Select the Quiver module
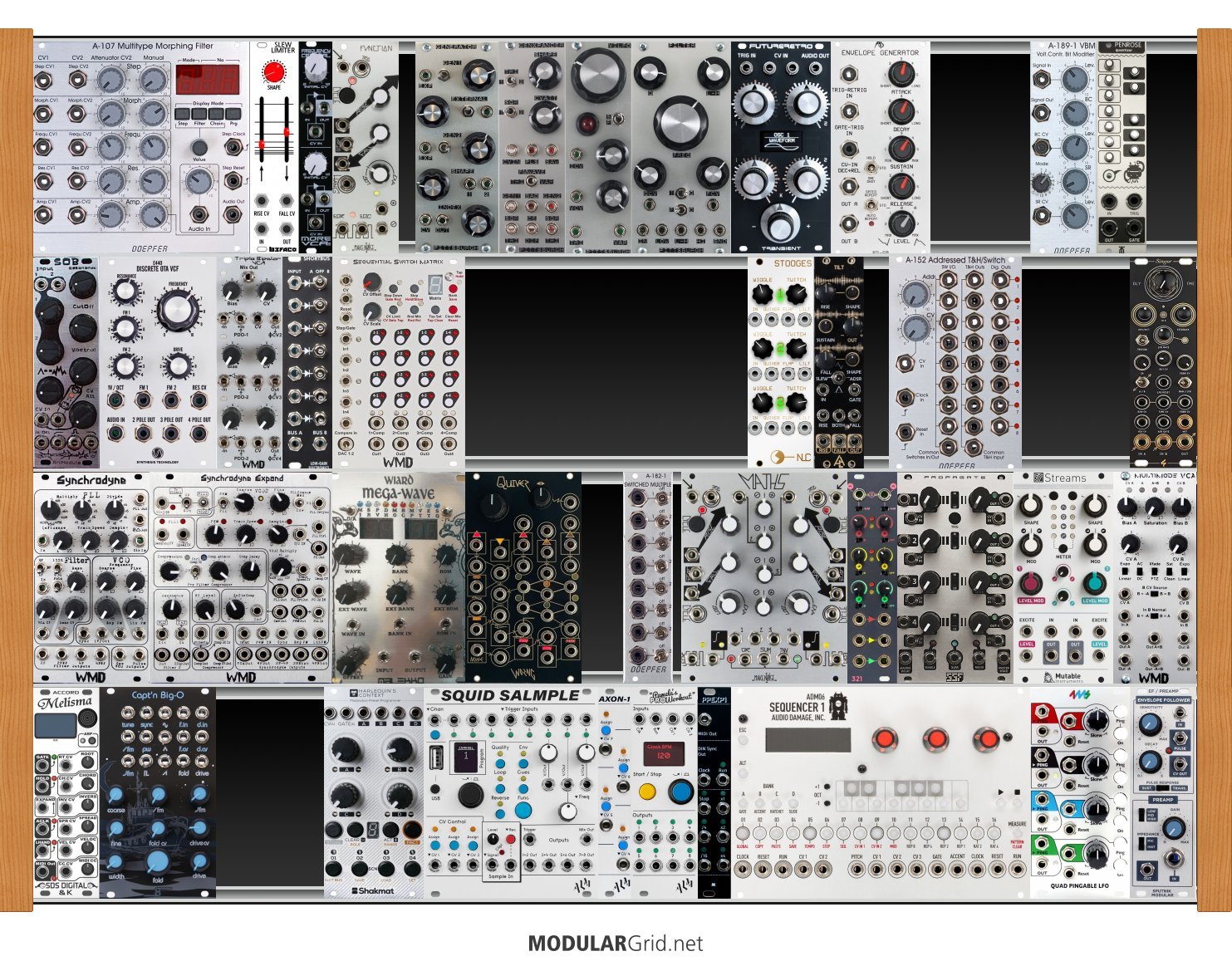The width and height of the screenshot is (1232, 961). 523,577
